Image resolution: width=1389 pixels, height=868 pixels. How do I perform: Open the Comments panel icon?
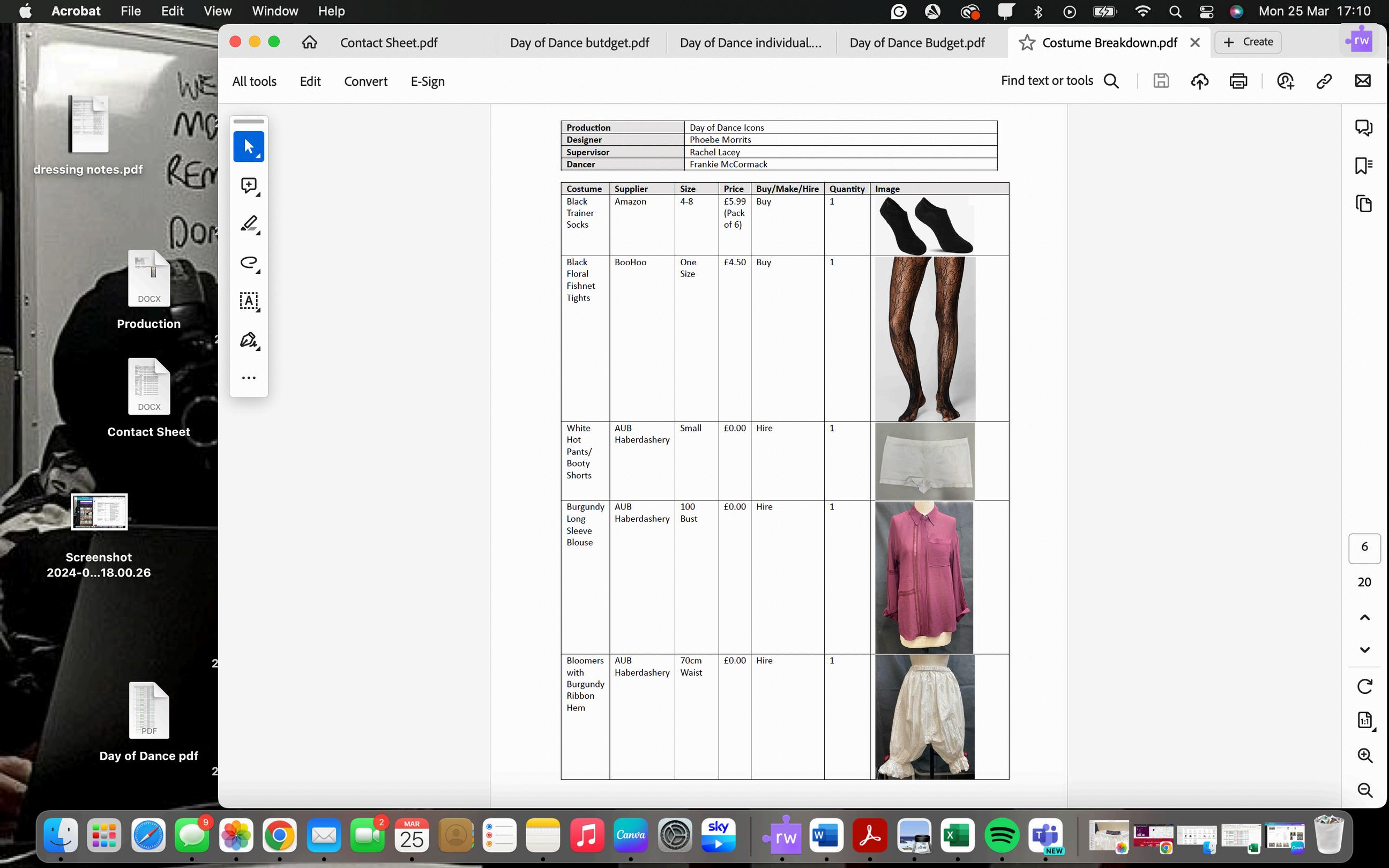[x=1364, y=128]
